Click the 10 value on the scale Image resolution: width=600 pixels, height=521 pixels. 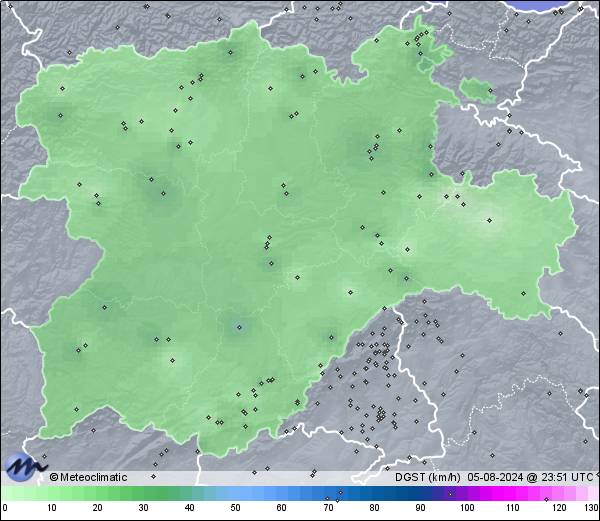[x=52, y=508]
